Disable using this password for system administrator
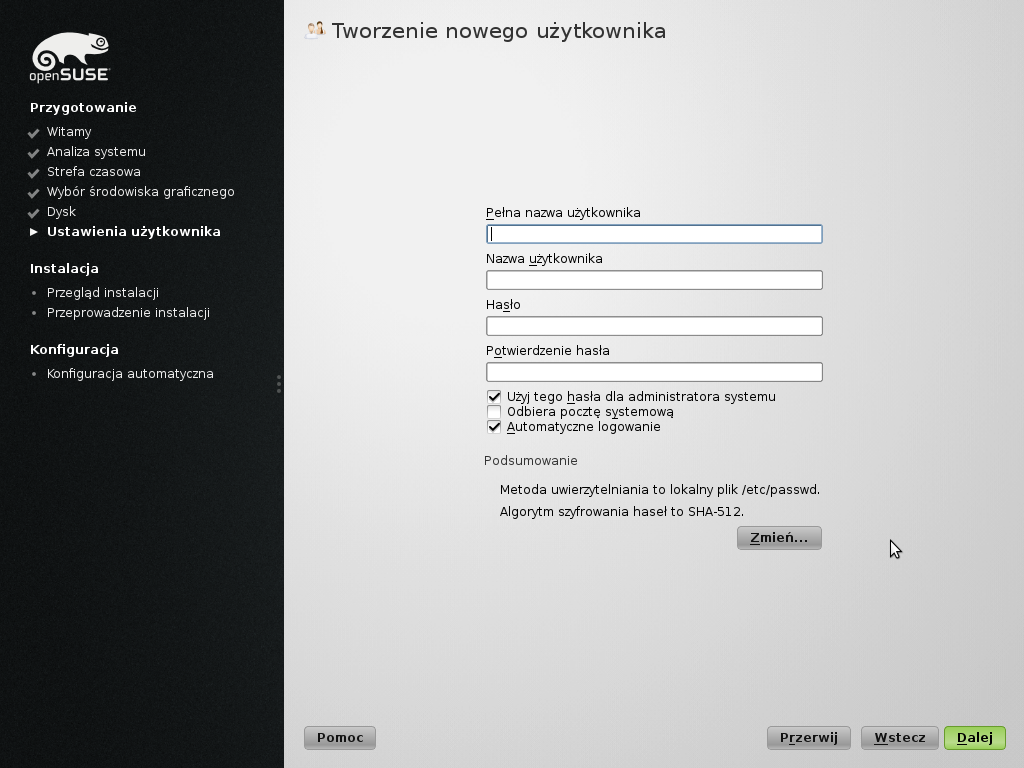Screen dimensions: 1024x768 (x=494, y=397)
